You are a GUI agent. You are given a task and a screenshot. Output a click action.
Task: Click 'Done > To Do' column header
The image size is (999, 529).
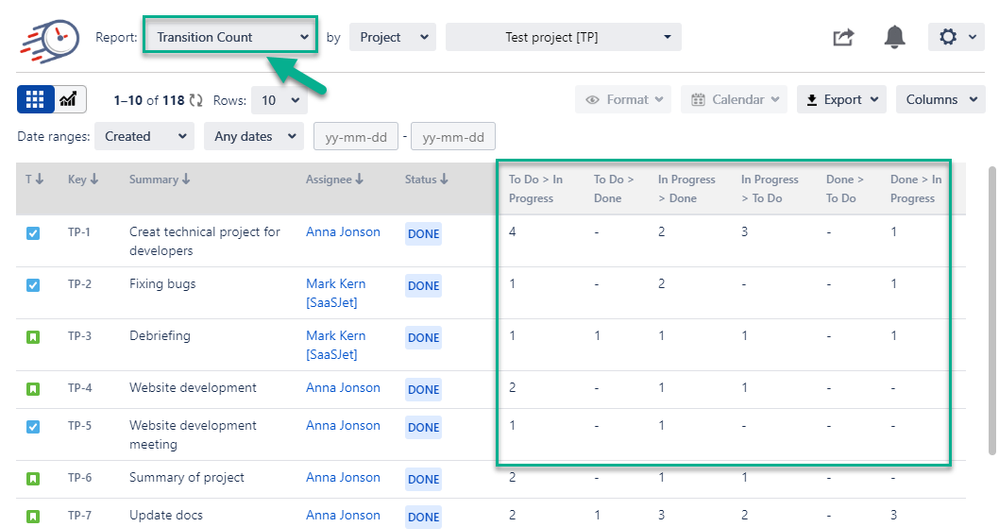(845, 189)
